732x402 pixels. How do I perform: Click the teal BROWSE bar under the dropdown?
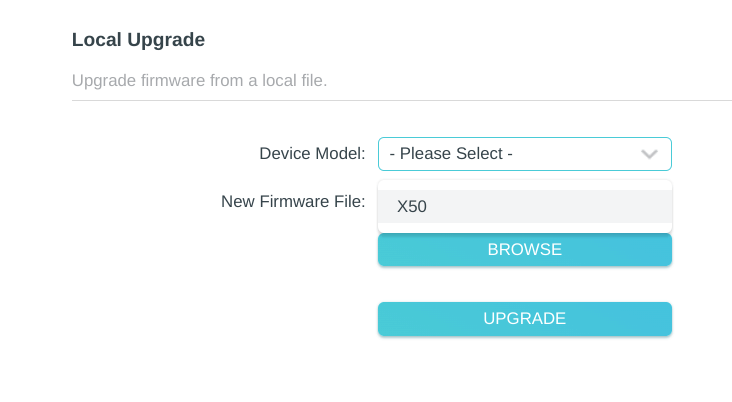524,250
